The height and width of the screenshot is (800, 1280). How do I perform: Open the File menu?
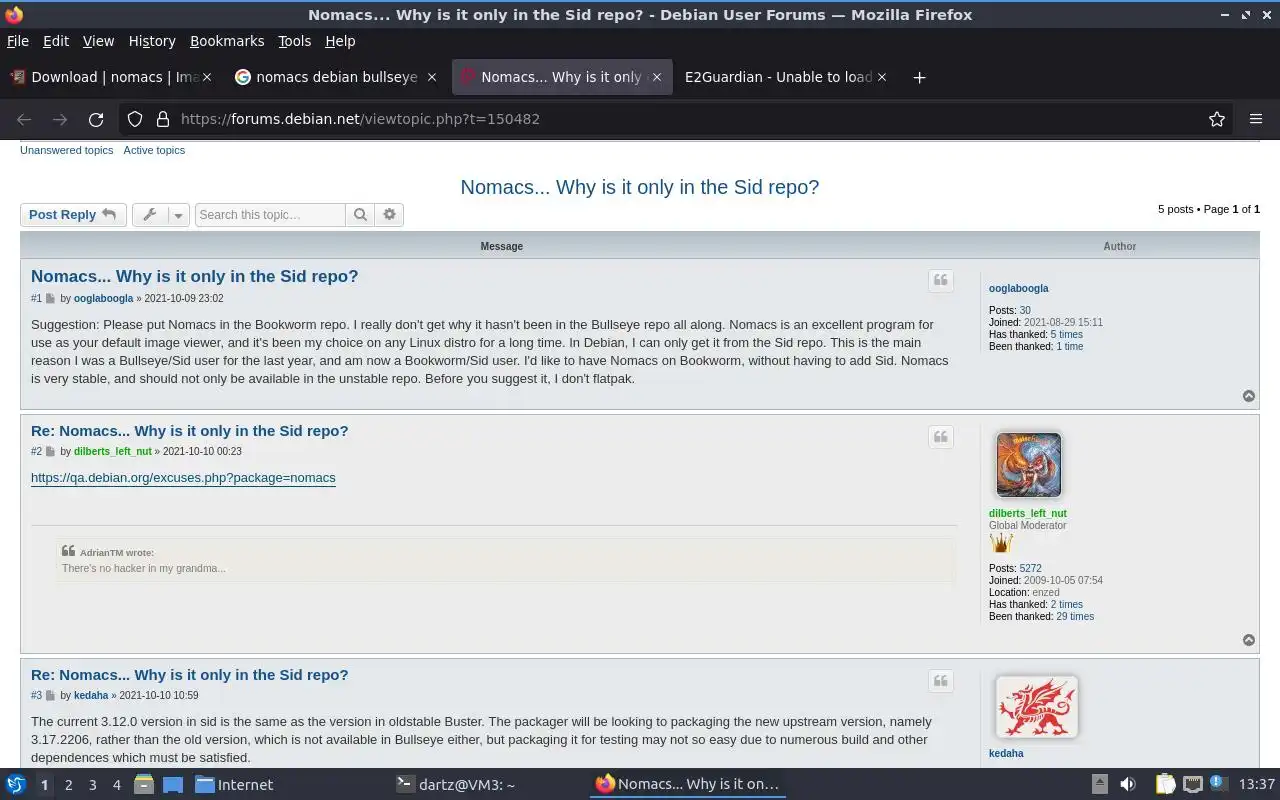[18, 41]
